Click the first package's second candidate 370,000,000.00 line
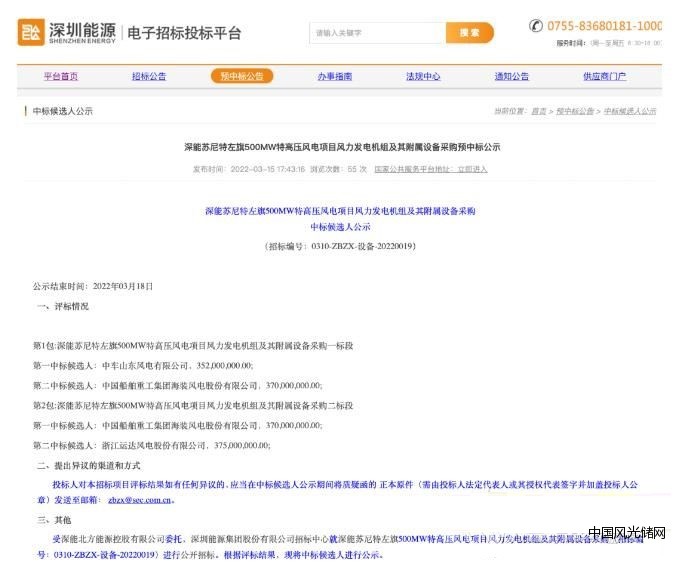674x563 pixels. coord(178,386)
